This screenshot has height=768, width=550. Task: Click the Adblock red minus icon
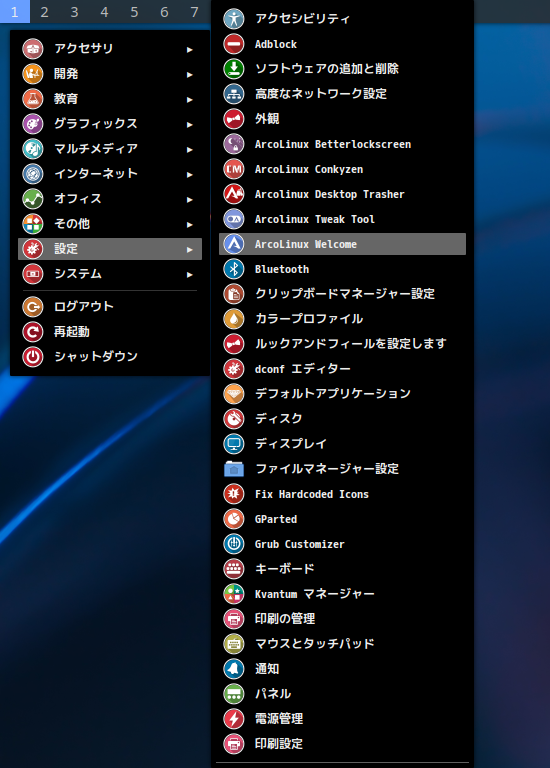[x=234, y=44]
